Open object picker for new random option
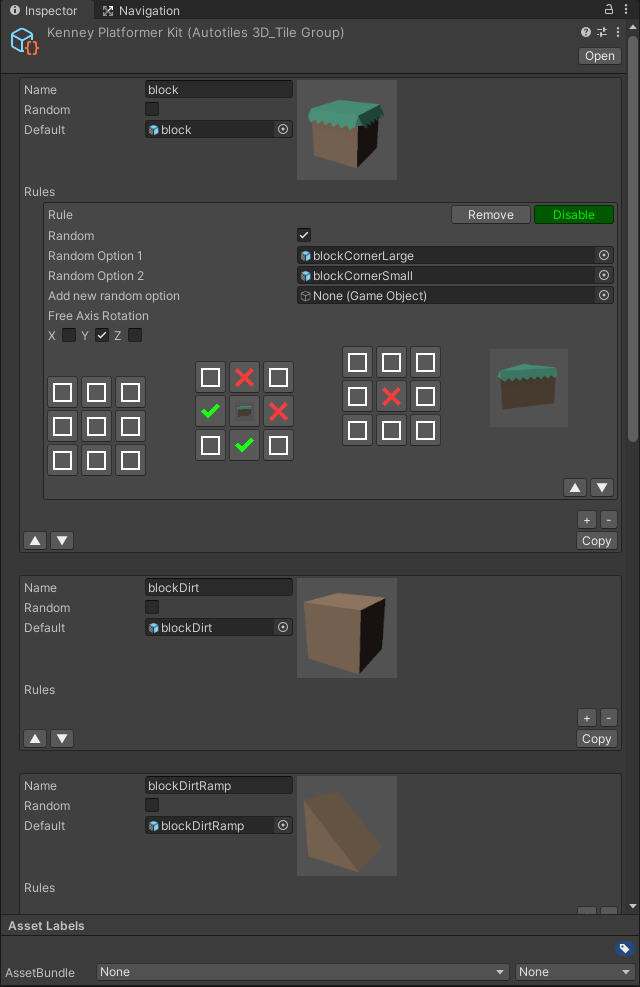This screenshot has width=640, height=987. [604, 295]
